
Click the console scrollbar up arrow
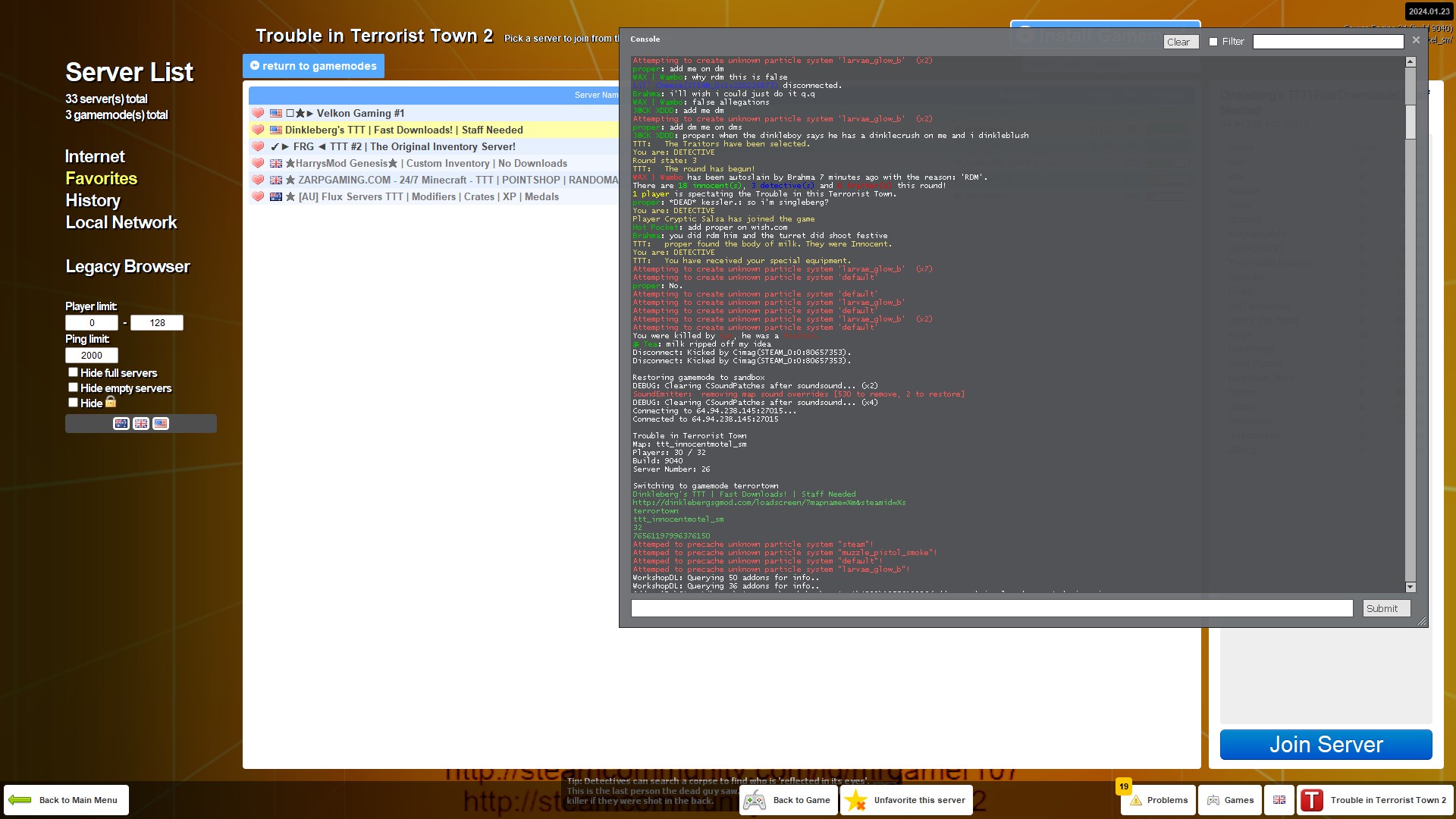(x=1410, y=62)
